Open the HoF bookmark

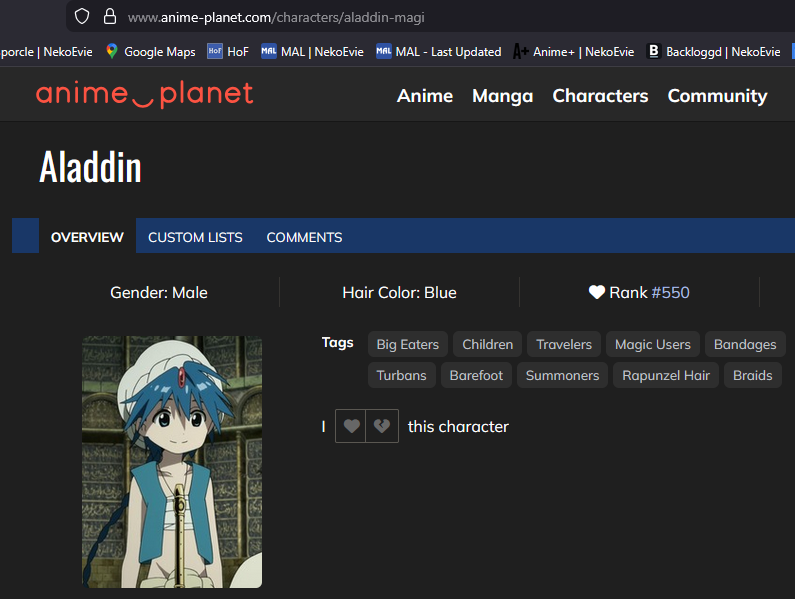click(x=228, y=52)
